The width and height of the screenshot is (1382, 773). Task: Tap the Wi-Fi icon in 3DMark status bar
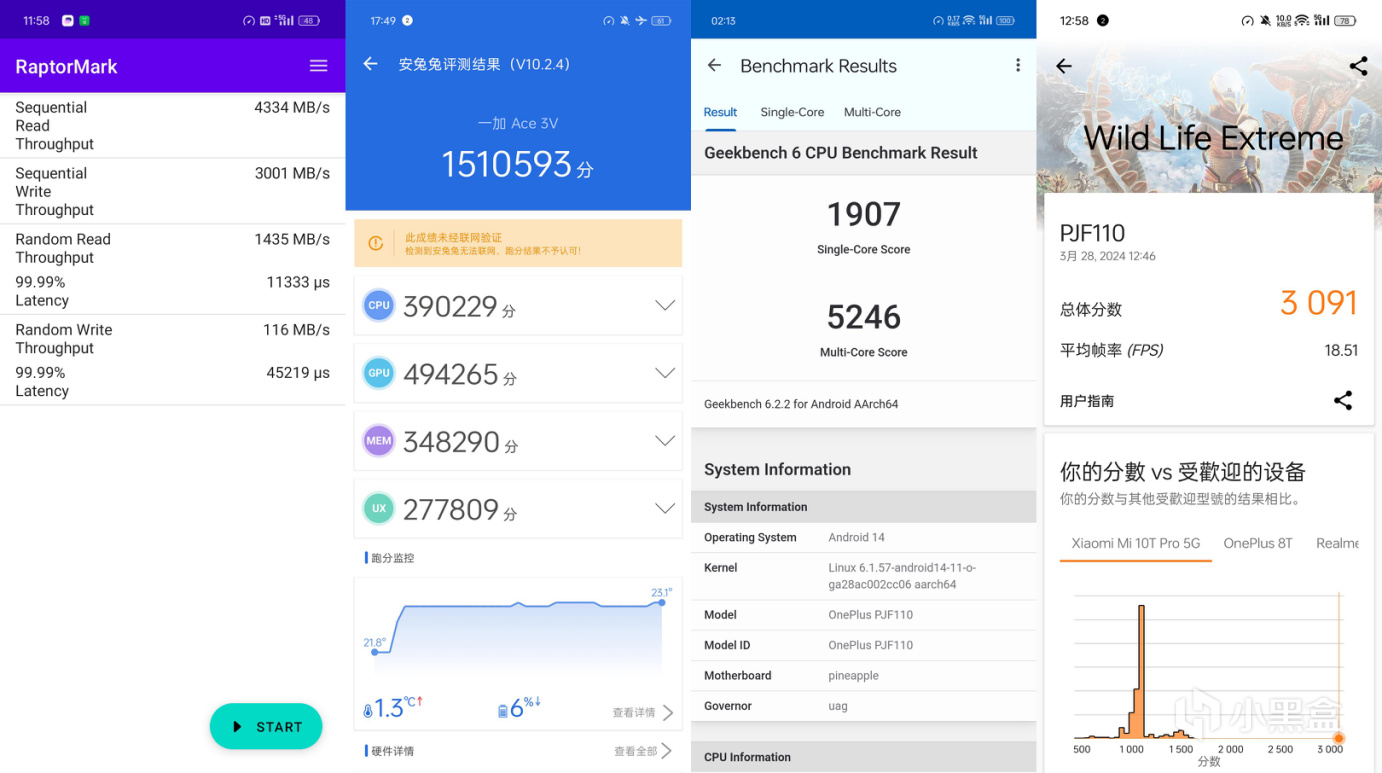pyautogui.click(x=1302, y=20)
